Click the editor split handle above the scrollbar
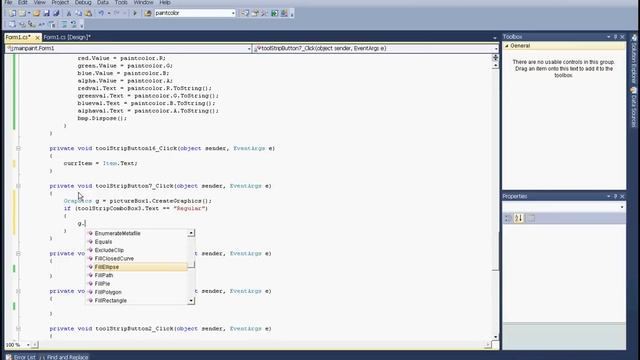Image resolution: width=640 pixels, height=360 pixels. 496,58
